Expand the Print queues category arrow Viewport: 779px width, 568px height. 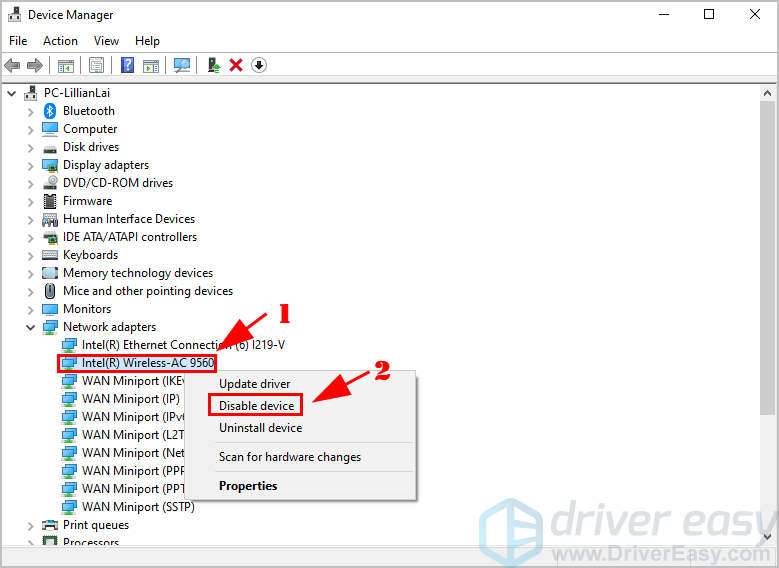click(30, 526)
